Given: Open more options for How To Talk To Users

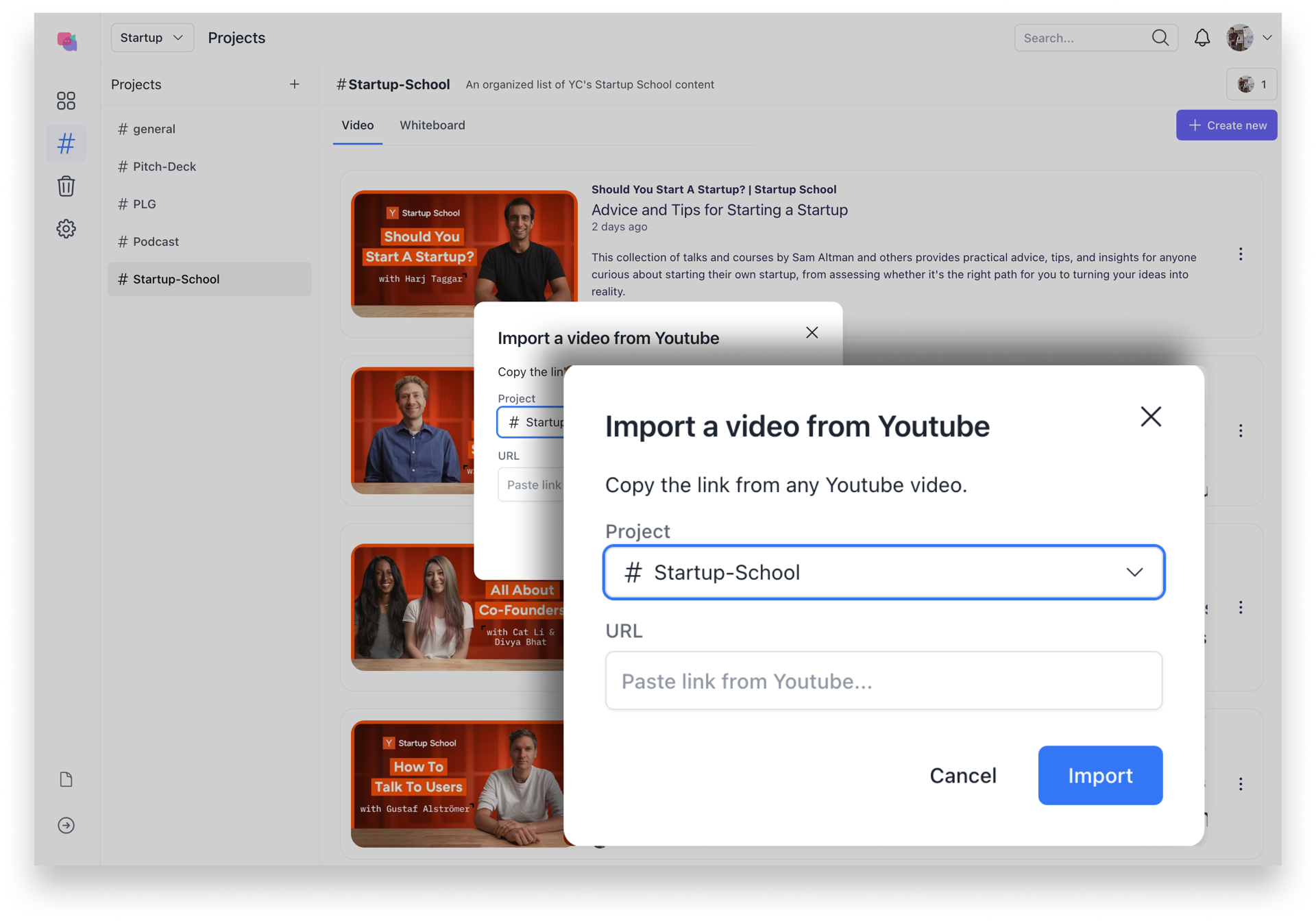Looking at the screenshot, I should pyautogui.click(x=1241, y=784).
